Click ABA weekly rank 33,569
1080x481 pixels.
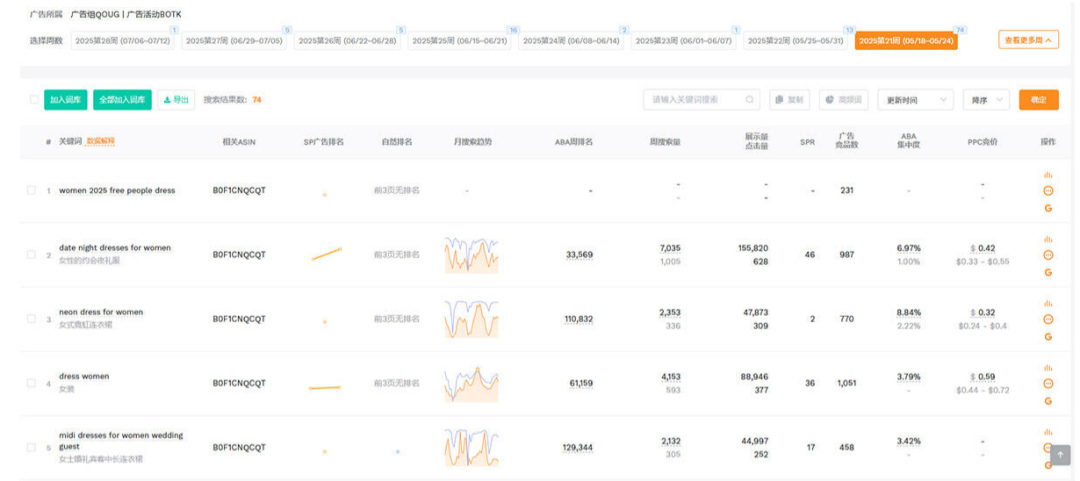point(579,255)
